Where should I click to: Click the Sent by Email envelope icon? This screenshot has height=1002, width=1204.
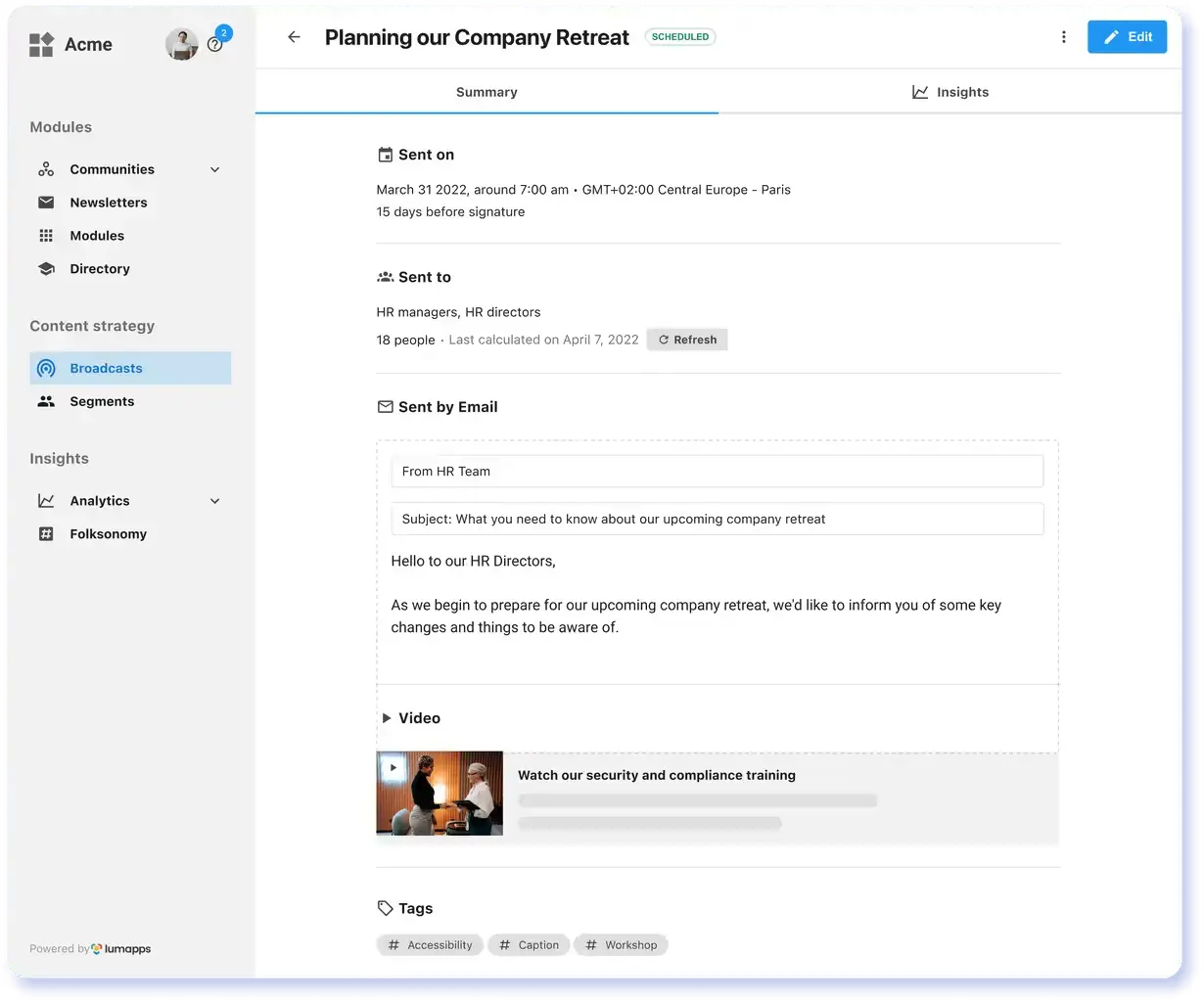pos(386,407)
